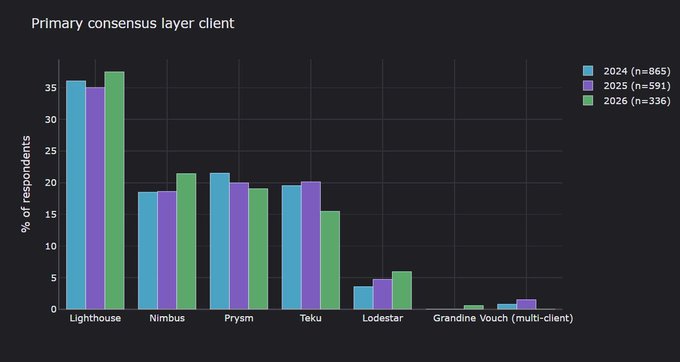680x362 pixels.
Task: Click the purple 2025 legend color swatch
Action: [588, 86]
